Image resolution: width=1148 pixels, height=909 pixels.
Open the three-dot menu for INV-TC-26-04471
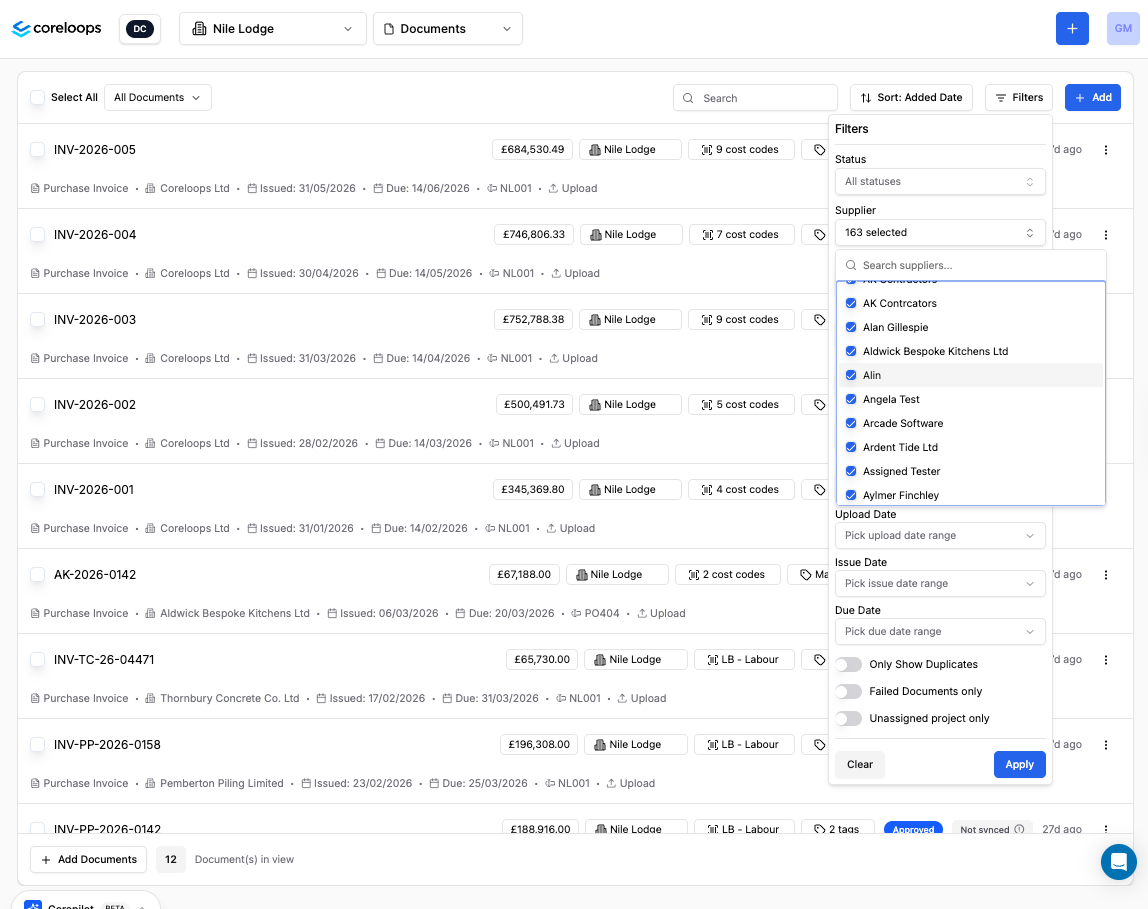pyautogui.click(x=1106, y=659)
